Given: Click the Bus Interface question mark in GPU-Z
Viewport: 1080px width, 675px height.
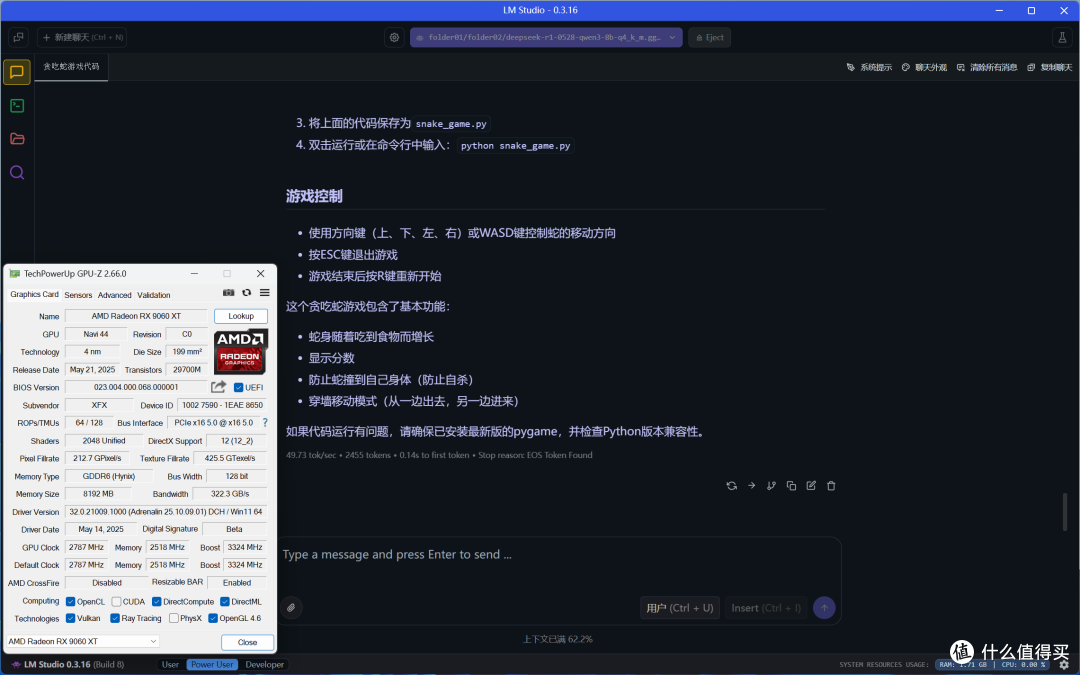Looking at the screenshot, I should click(265, 422).
